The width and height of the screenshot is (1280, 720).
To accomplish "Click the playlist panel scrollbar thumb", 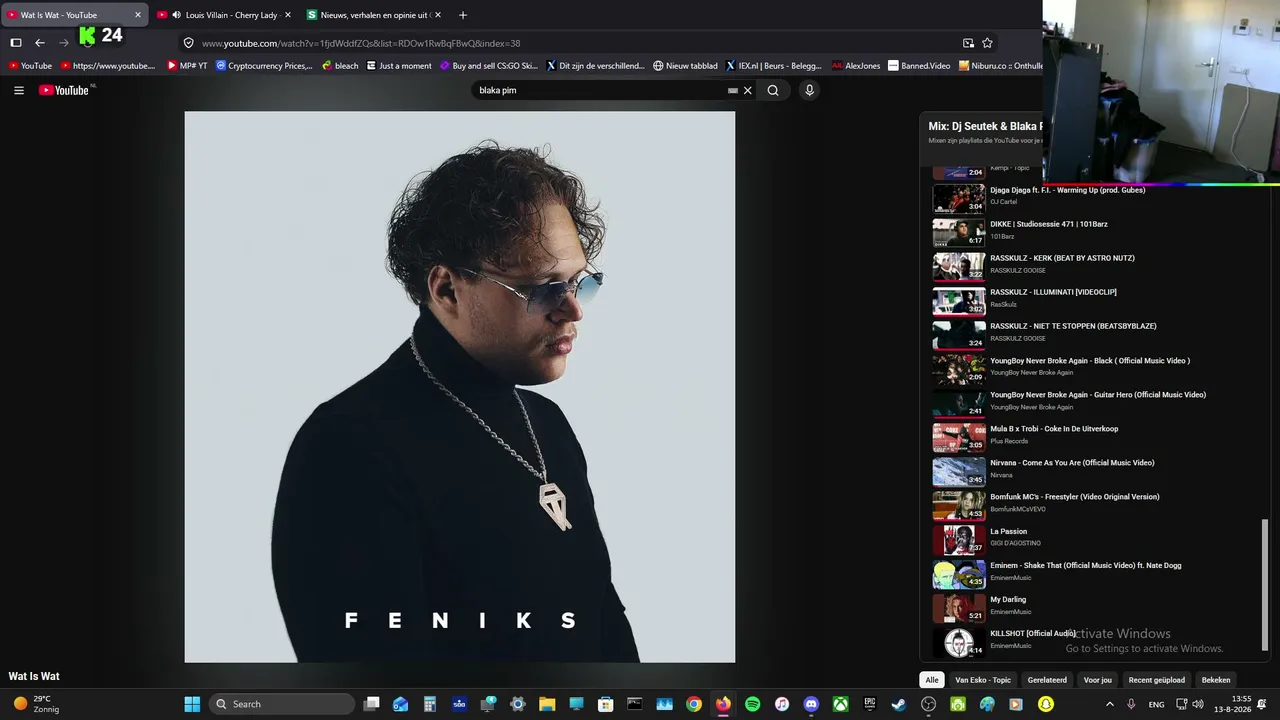I will coord(1264,584).
